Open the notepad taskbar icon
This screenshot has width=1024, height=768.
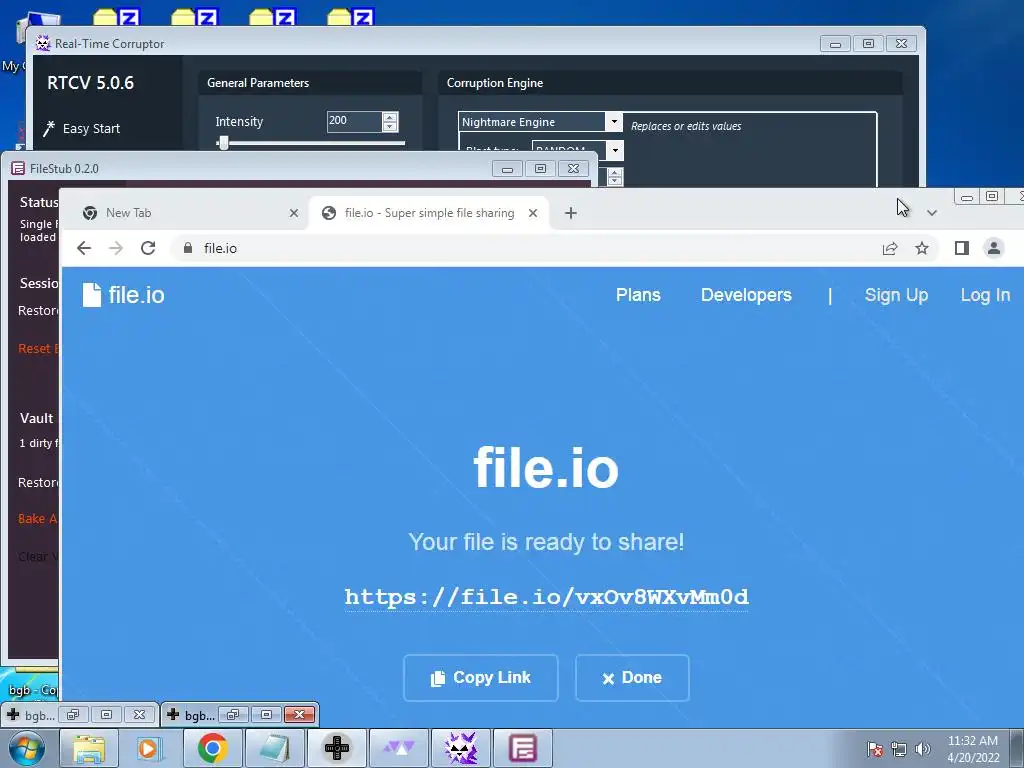tap(274, 748)
